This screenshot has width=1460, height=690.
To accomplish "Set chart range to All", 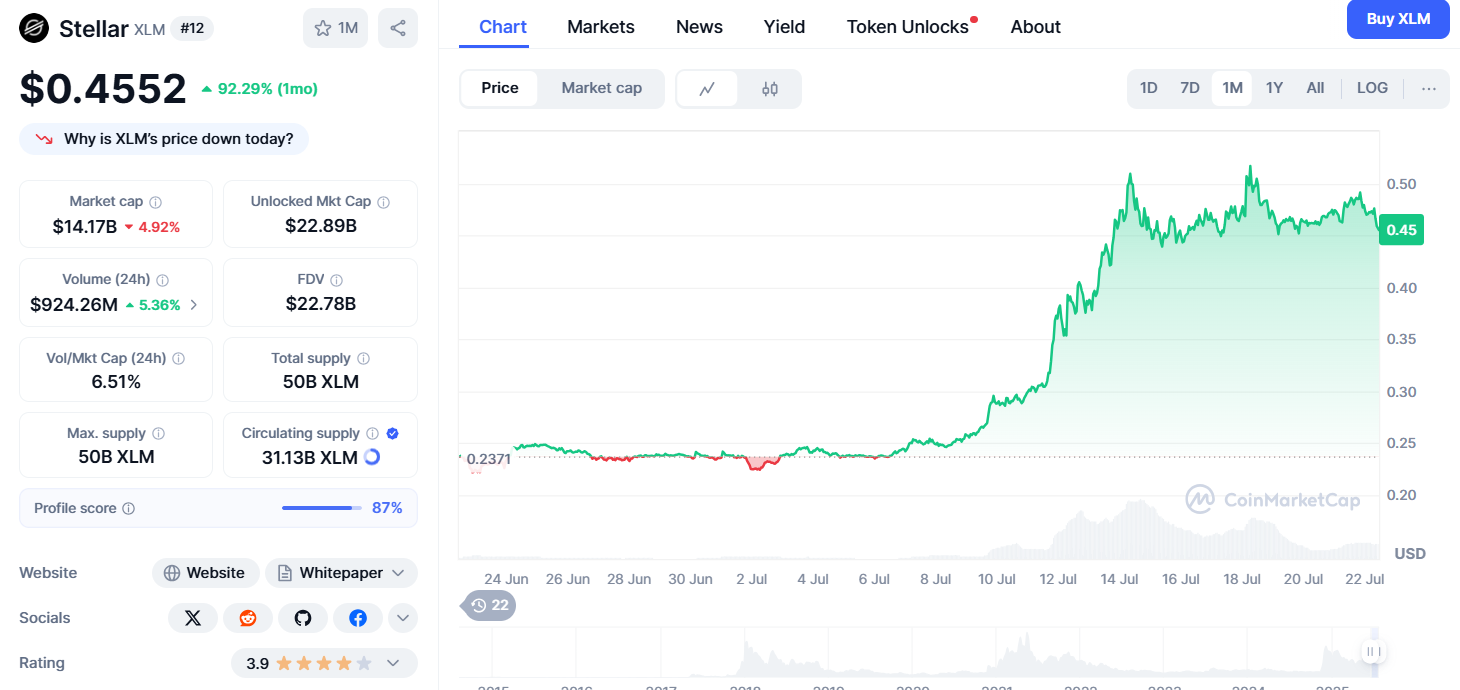I will [x=1315, y=88].
